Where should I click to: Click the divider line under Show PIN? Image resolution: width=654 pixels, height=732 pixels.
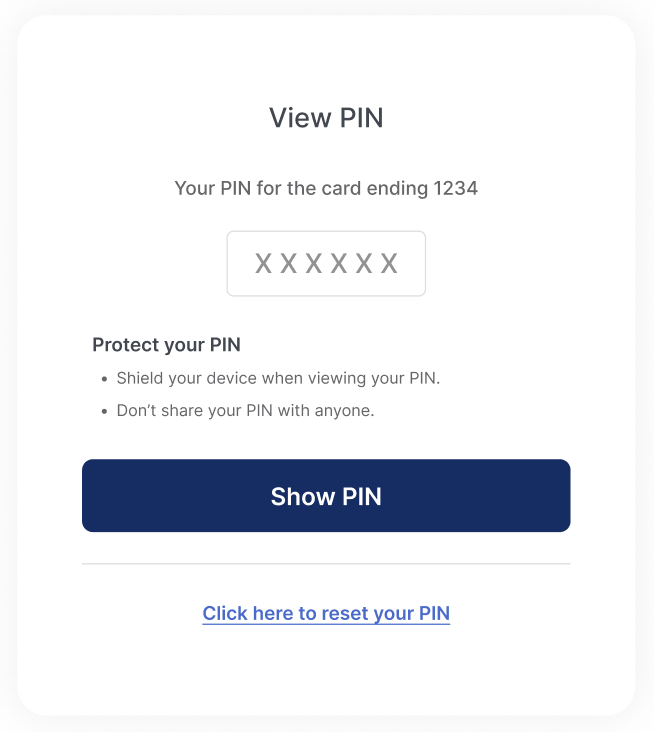[326, 564]
